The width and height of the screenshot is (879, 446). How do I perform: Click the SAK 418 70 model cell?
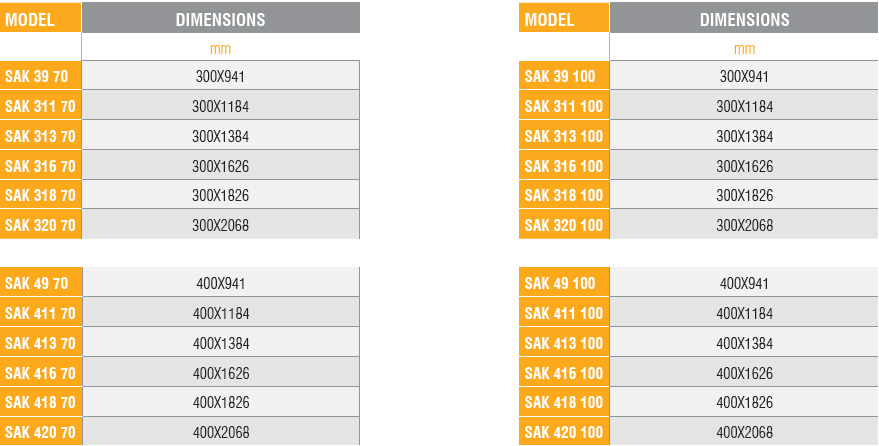(41, 402)
